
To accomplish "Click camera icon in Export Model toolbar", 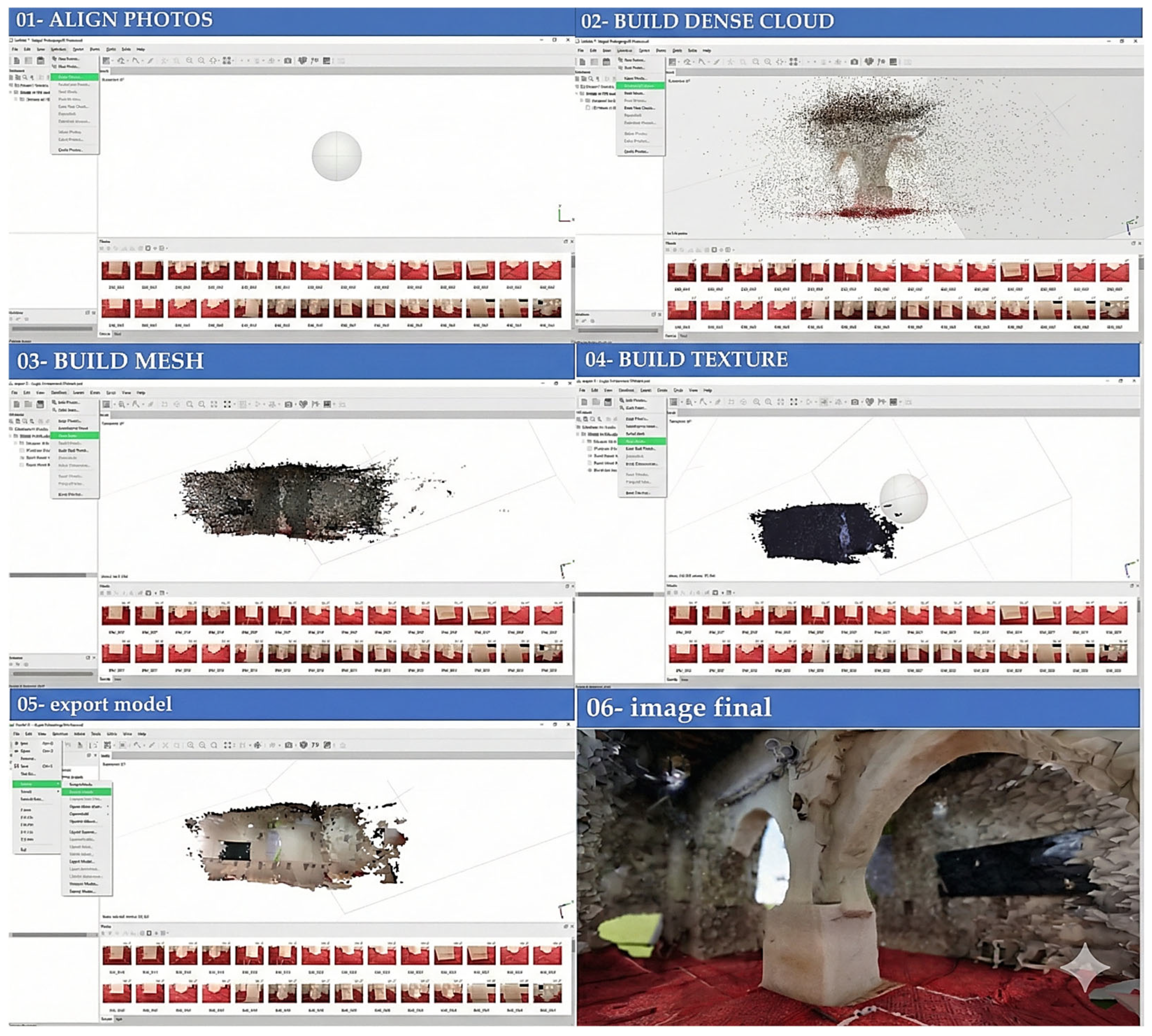I will tap(289, 745).
